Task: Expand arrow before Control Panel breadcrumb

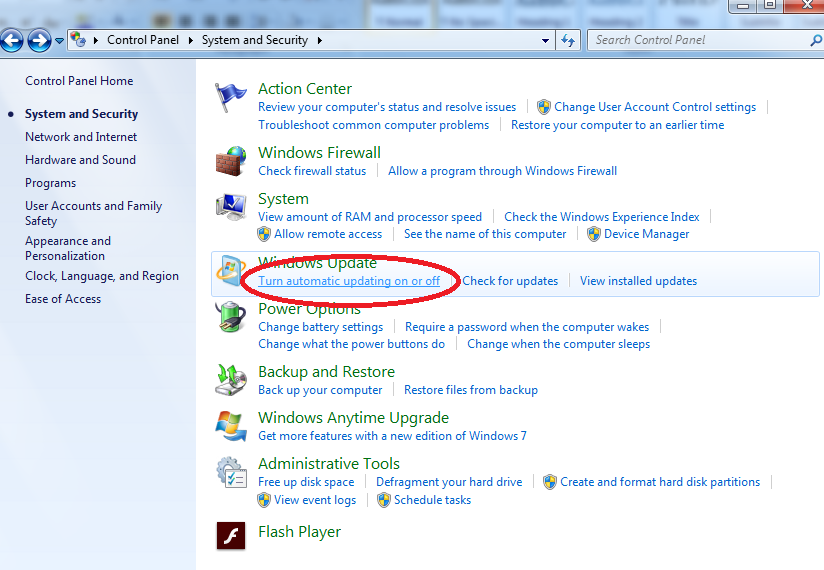Action: (x=96, y=40)
